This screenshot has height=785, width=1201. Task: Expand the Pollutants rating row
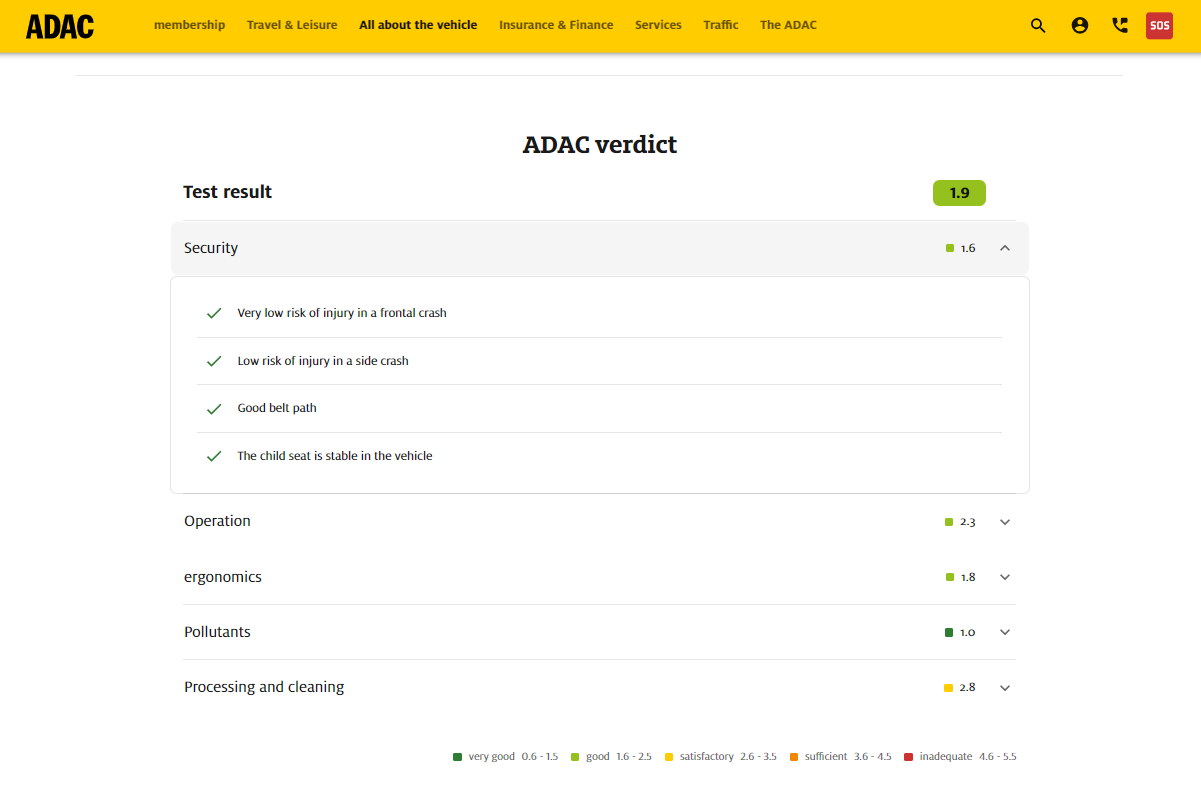tap(1005, 632)
